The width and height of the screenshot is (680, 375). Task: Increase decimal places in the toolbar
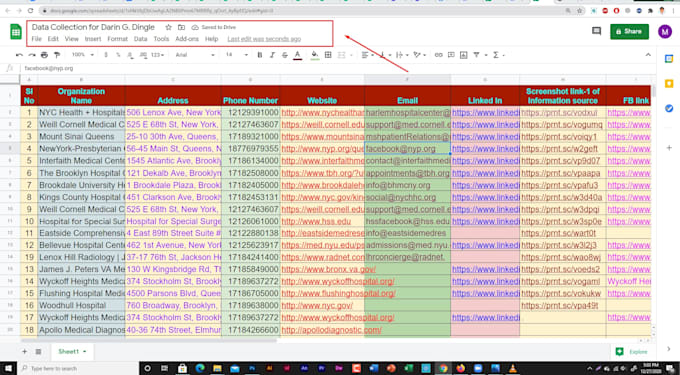[143, 55]
